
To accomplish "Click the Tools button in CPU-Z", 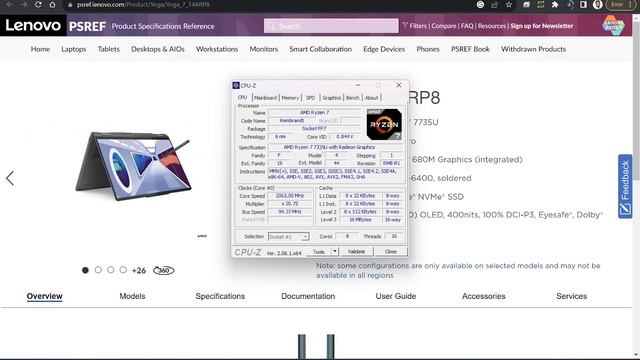I will click(319, 251).
